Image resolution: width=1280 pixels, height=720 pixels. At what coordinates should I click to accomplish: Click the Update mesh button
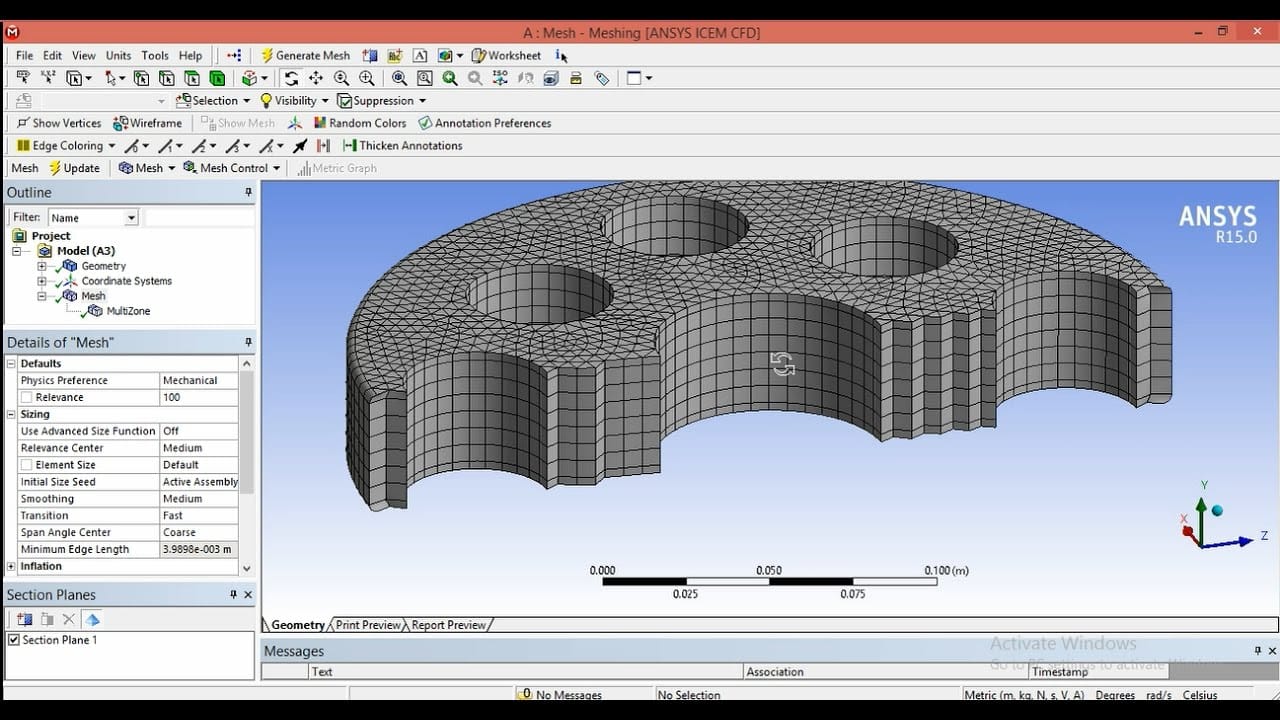click(74, 168)
